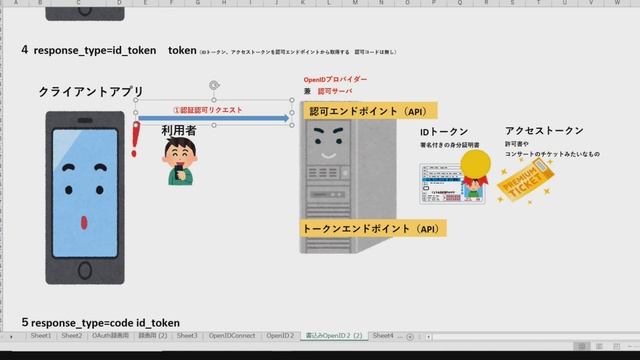Grab the rotation handle above the selected arrow
This screenshot has width=640, height=360.
point(214,85)
